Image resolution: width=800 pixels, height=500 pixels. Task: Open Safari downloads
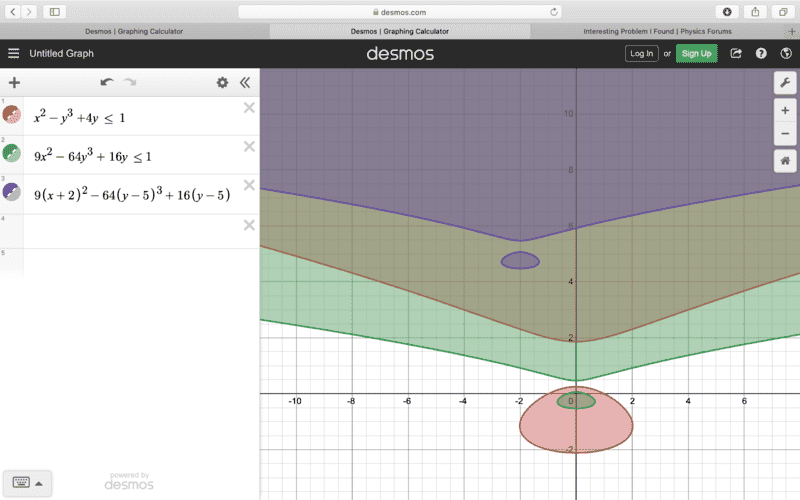[x=727, y=12]
